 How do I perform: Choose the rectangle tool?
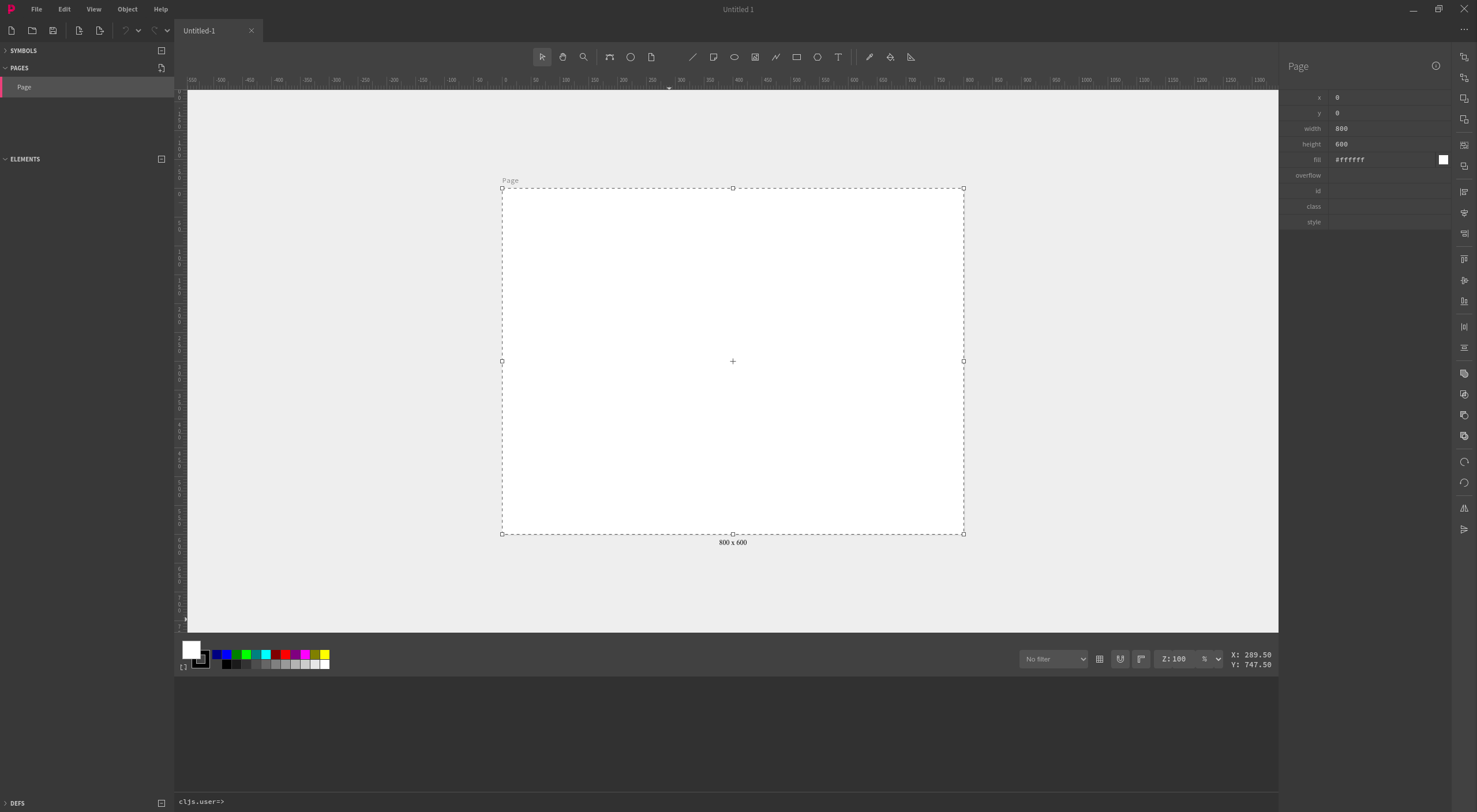coord(797,57)
